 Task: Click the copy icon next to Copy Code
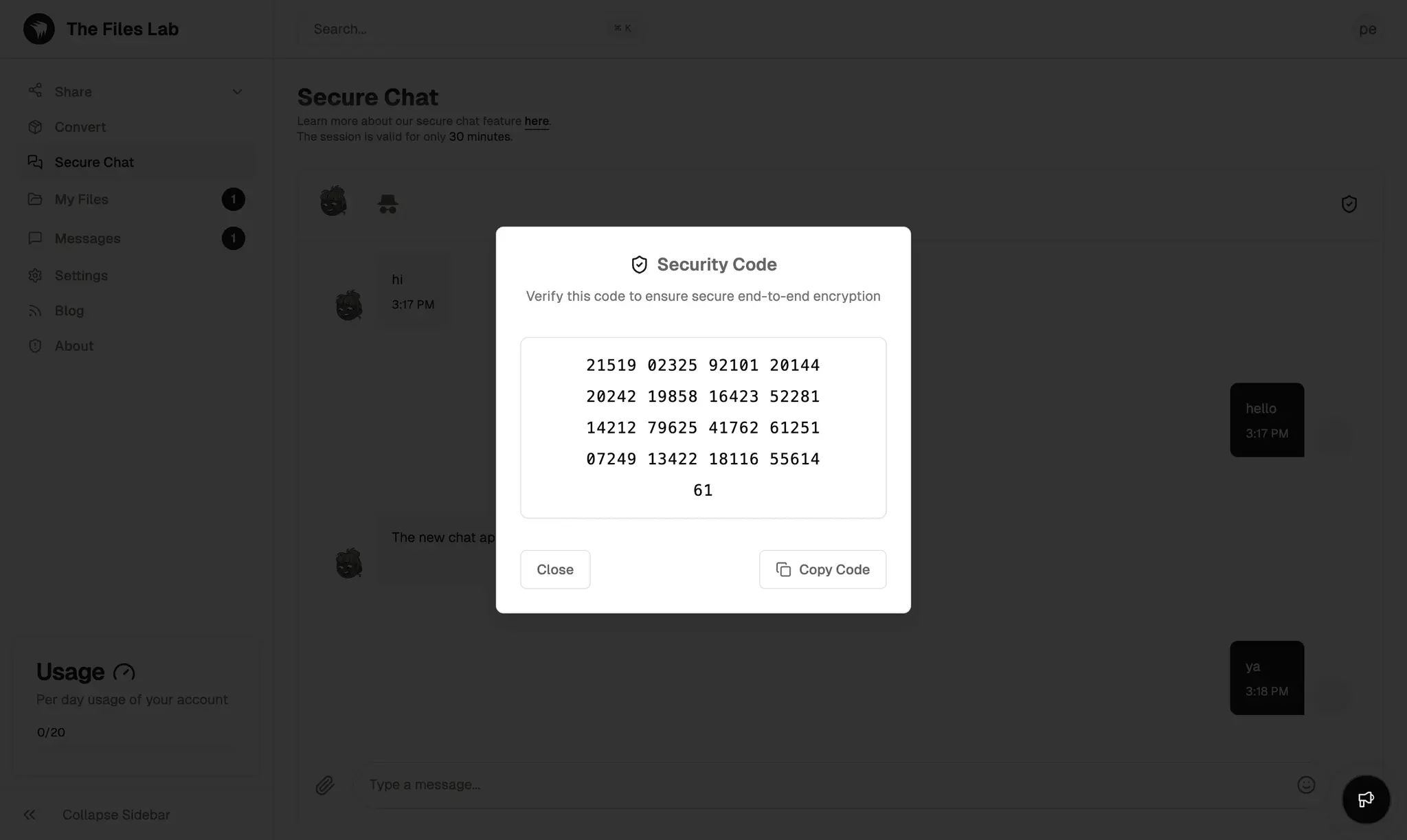point(783,569)
